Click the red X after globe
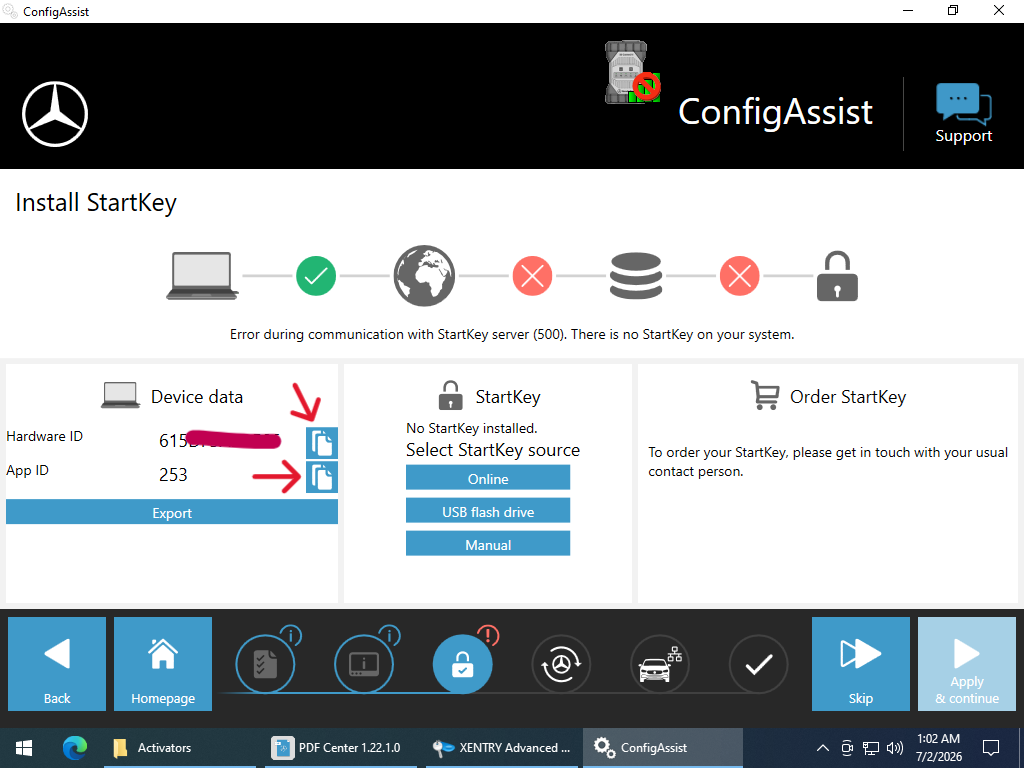The width and height of the screenshot is (1024, 768). point(532,276)
